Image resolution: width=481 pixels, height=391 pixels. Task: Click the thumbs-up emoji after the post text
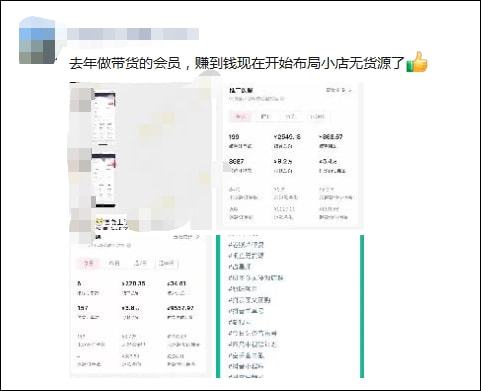417,62
